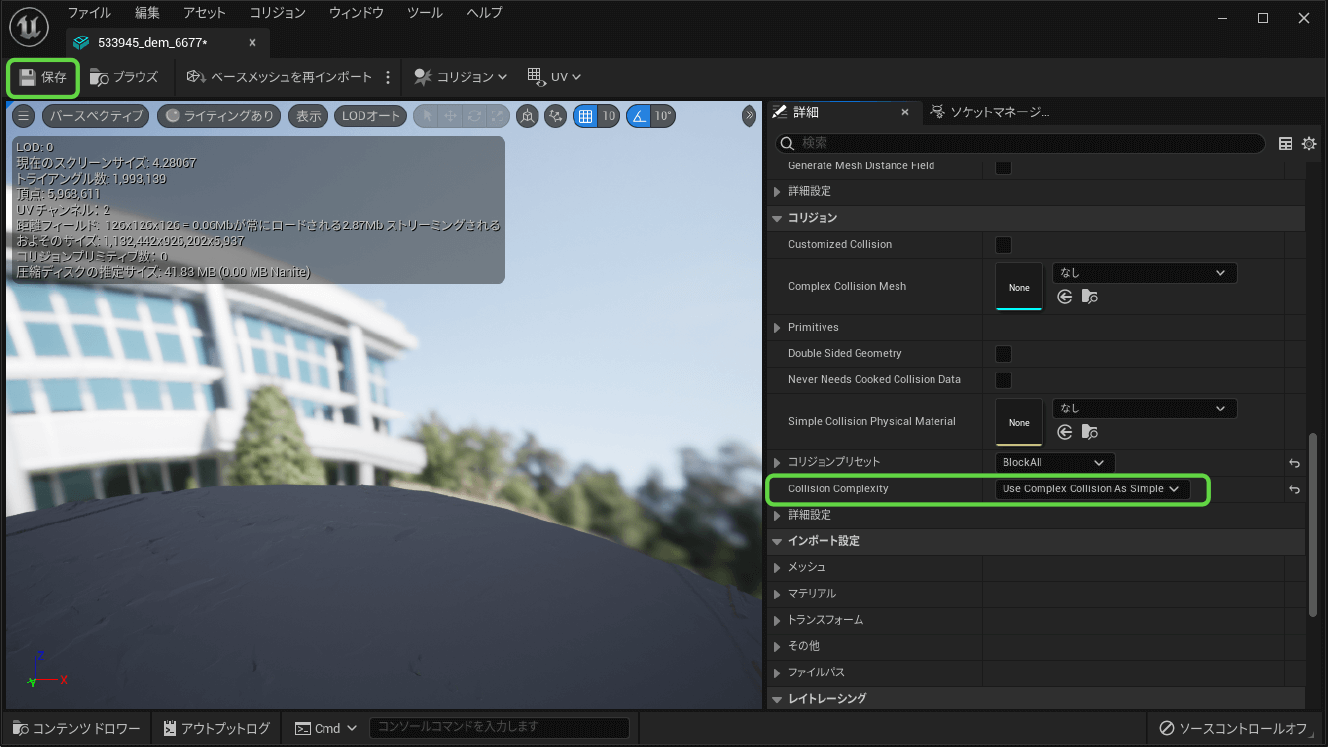The image size is (1328, 747).
Task: Select the viewport select-mode arrow tool
Action: [x=427, y=116]
